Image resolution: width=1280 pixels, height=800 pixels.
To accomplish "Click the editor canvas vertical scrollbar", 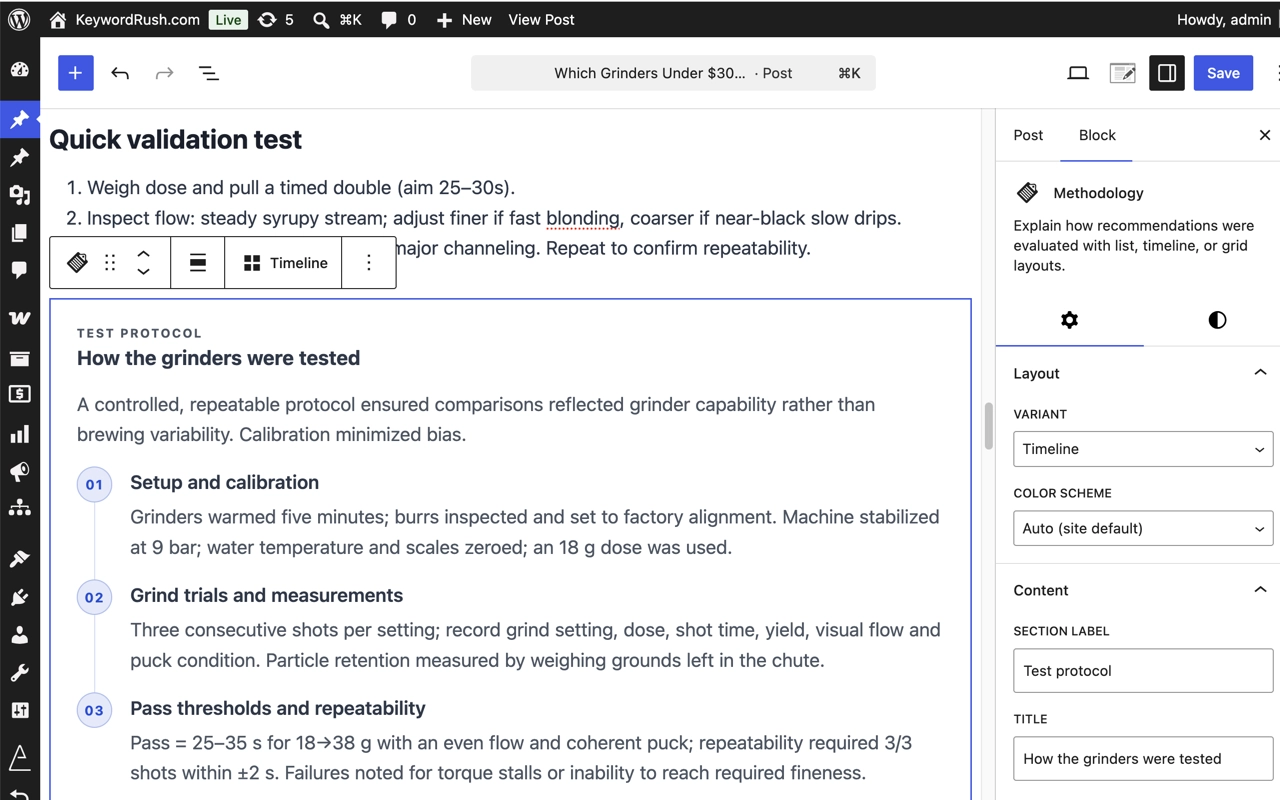I will click(x=988, y=426).
